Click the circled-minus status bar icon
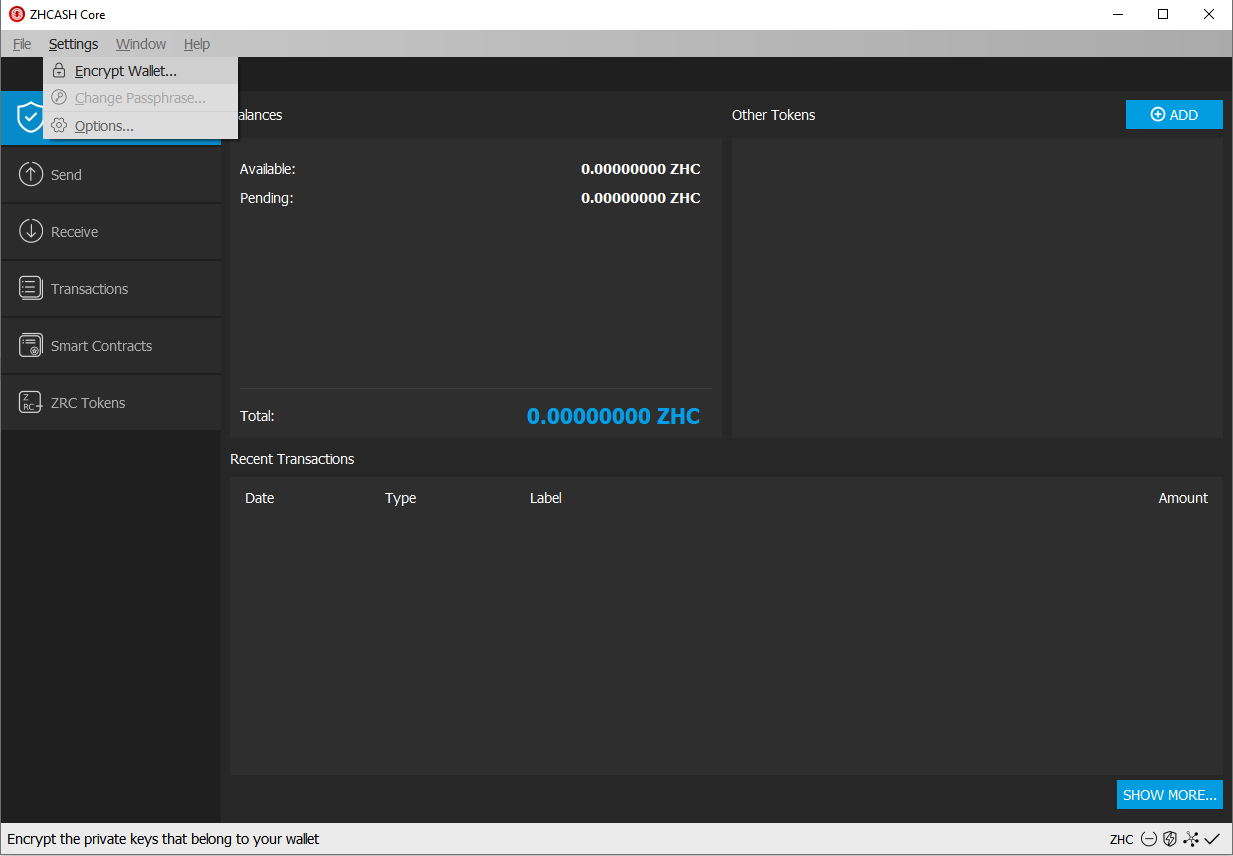 (x=1149, y=839)
